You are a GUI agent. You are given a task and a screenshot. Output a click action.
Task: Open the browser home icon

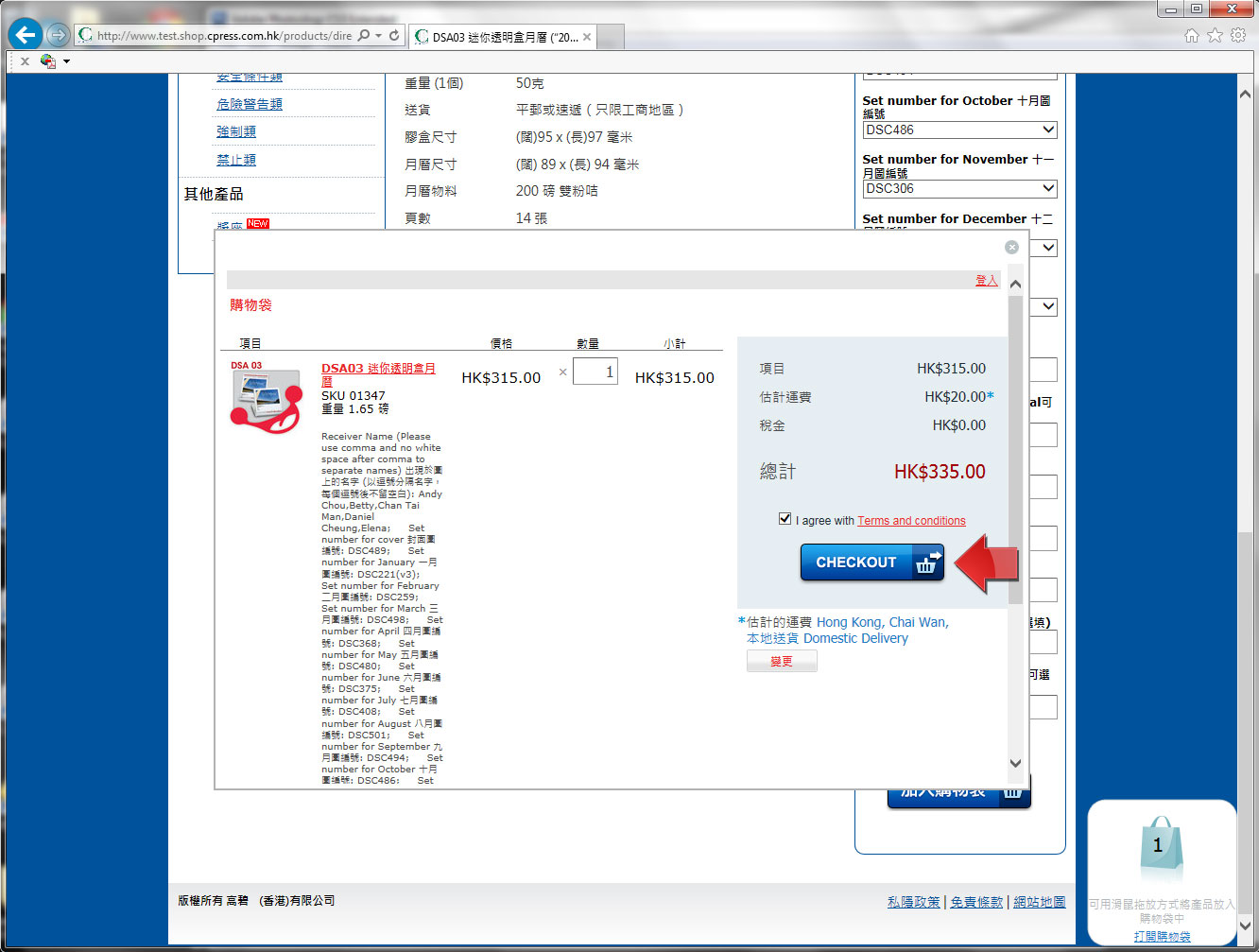click(1191, 36)
